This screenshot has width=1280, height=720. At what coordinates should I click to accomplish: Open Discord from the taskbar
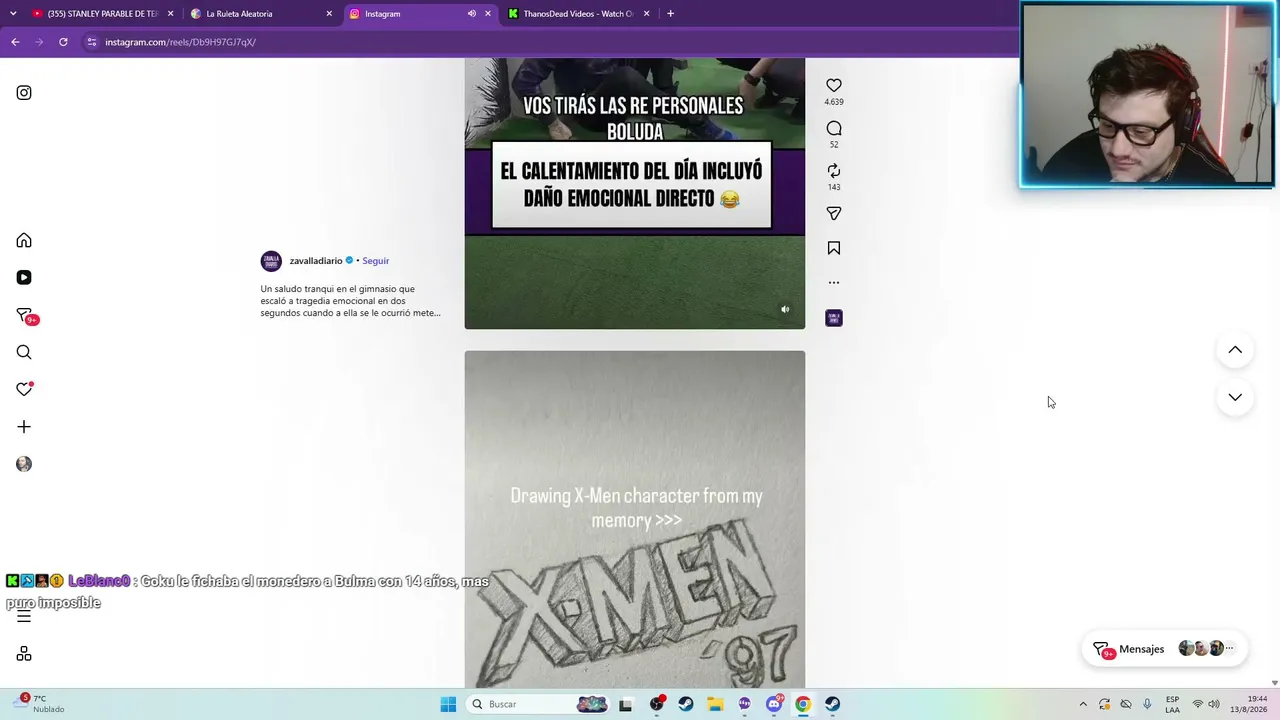coord(774,704)
